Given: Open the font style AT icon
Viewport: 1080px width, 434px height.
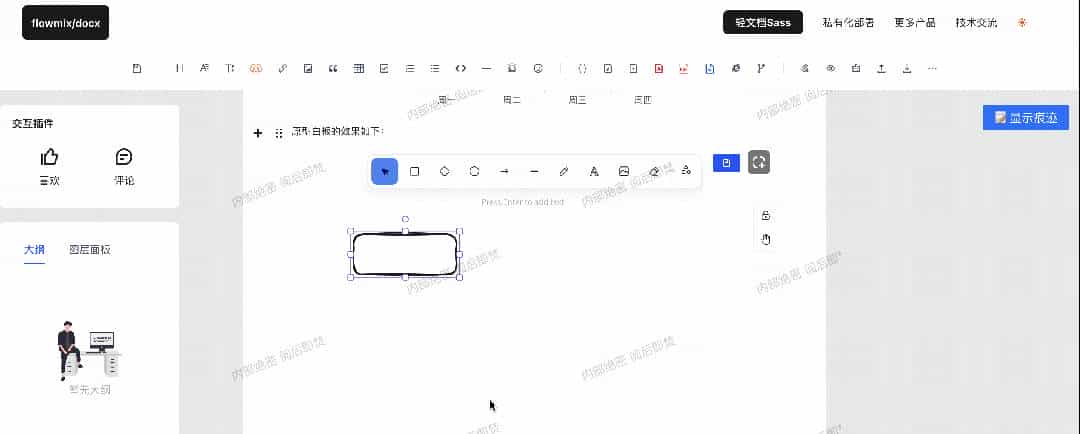Looking at the screenshot, I should (204, 68).
